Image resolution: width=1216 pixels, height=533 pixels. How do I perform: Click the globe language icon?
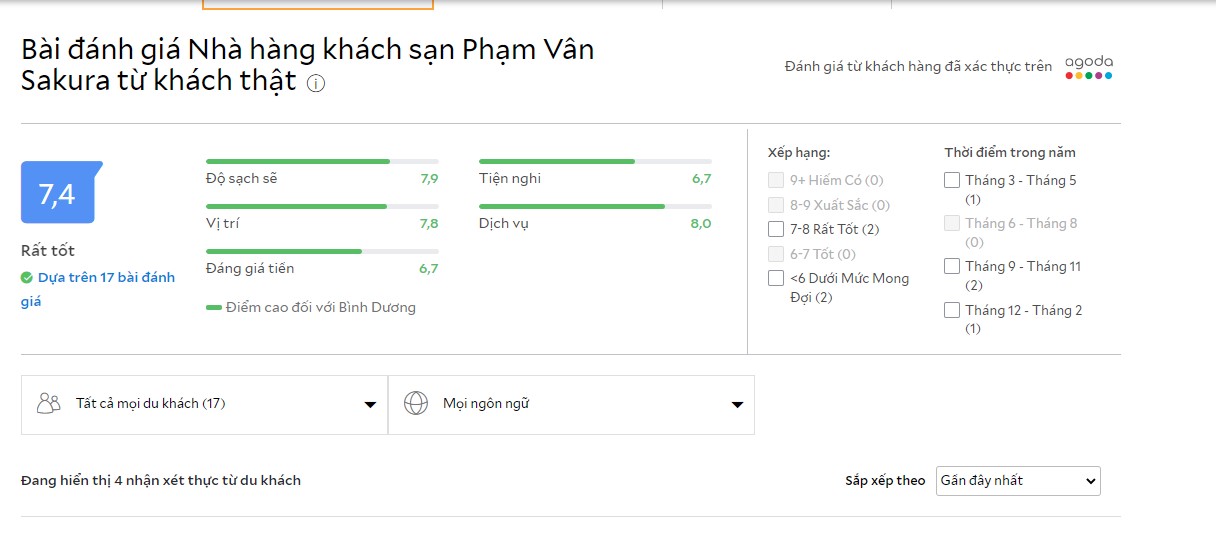(415, 404)
